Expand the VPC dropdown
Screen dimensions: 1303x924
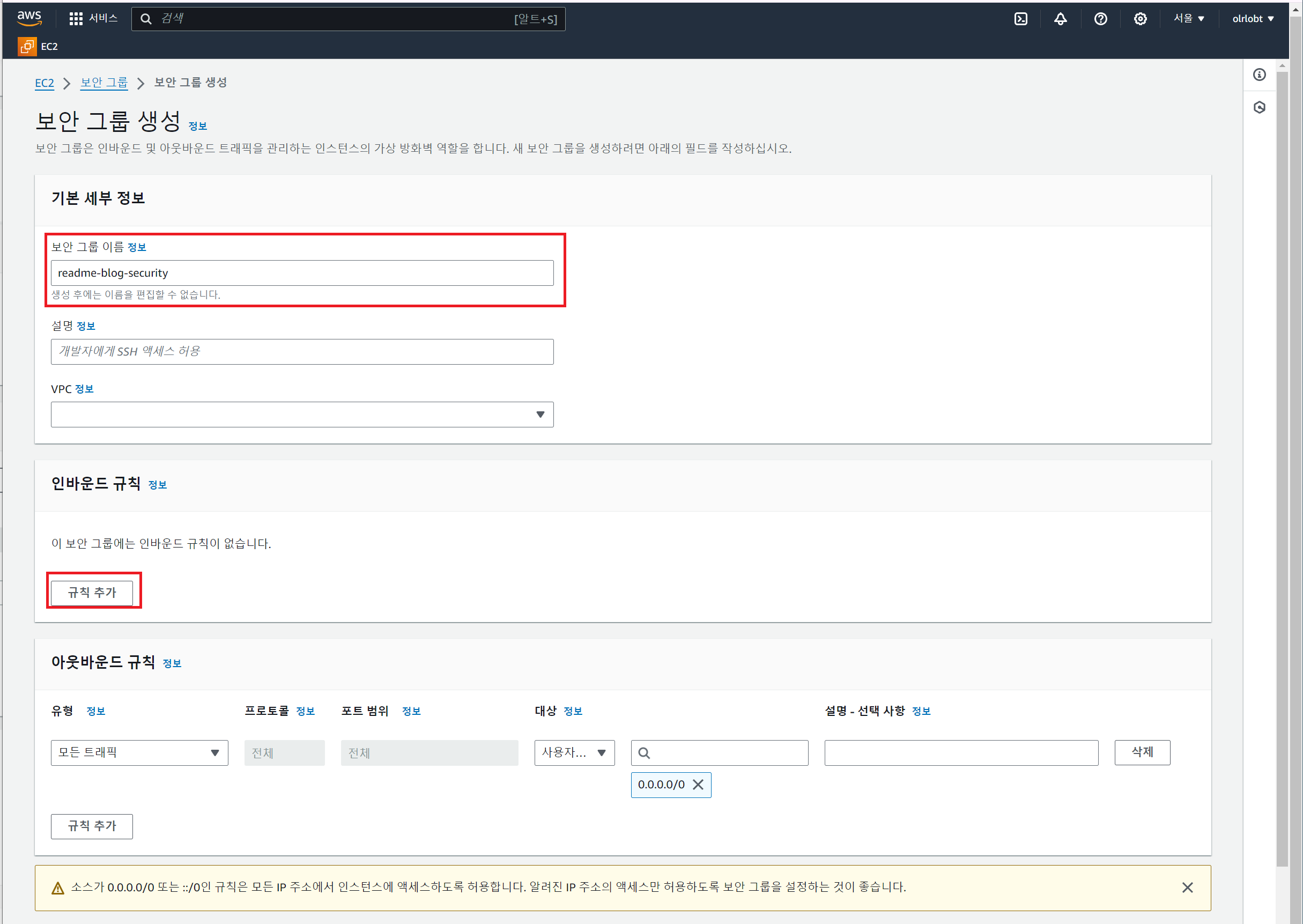[x=302, y=414]
